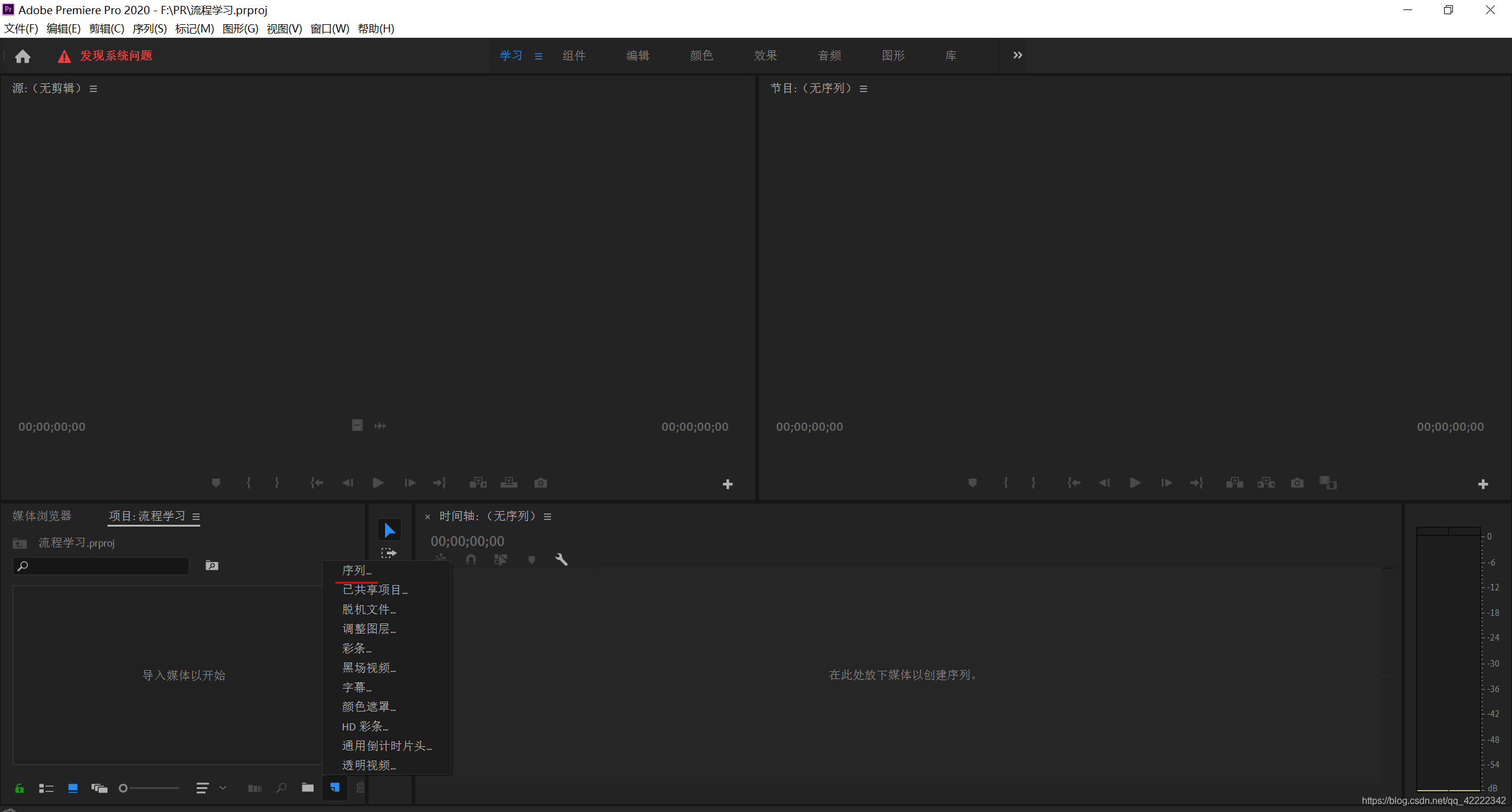Image resolution: width=1512 pixels, height=812 pixels.
Task: Step back one frame in Source monitor
Action: (x=347, y=483)
